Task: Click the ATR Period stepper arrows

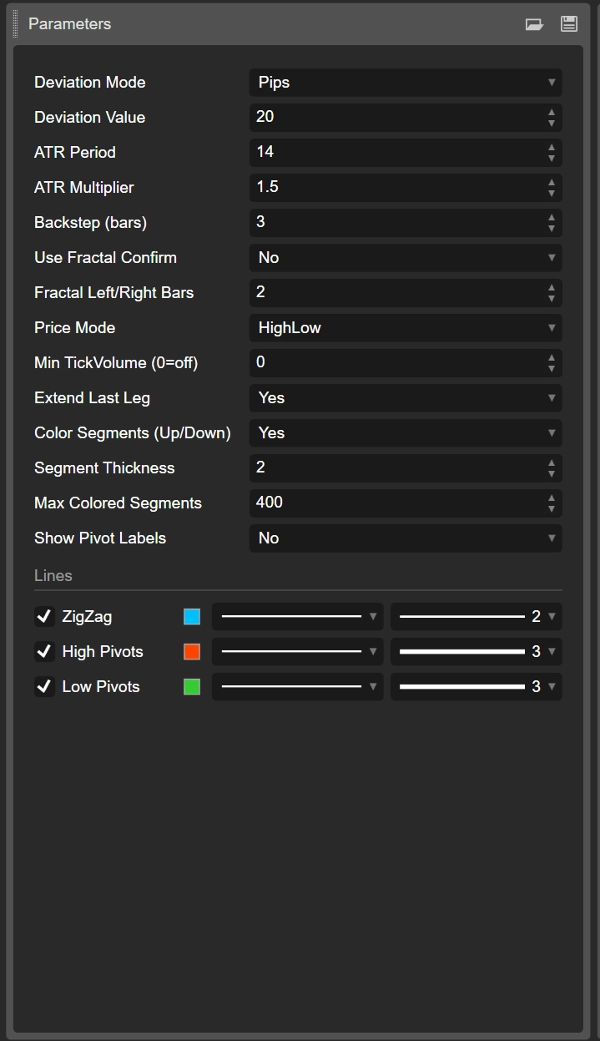Action: tap(551, 152)
